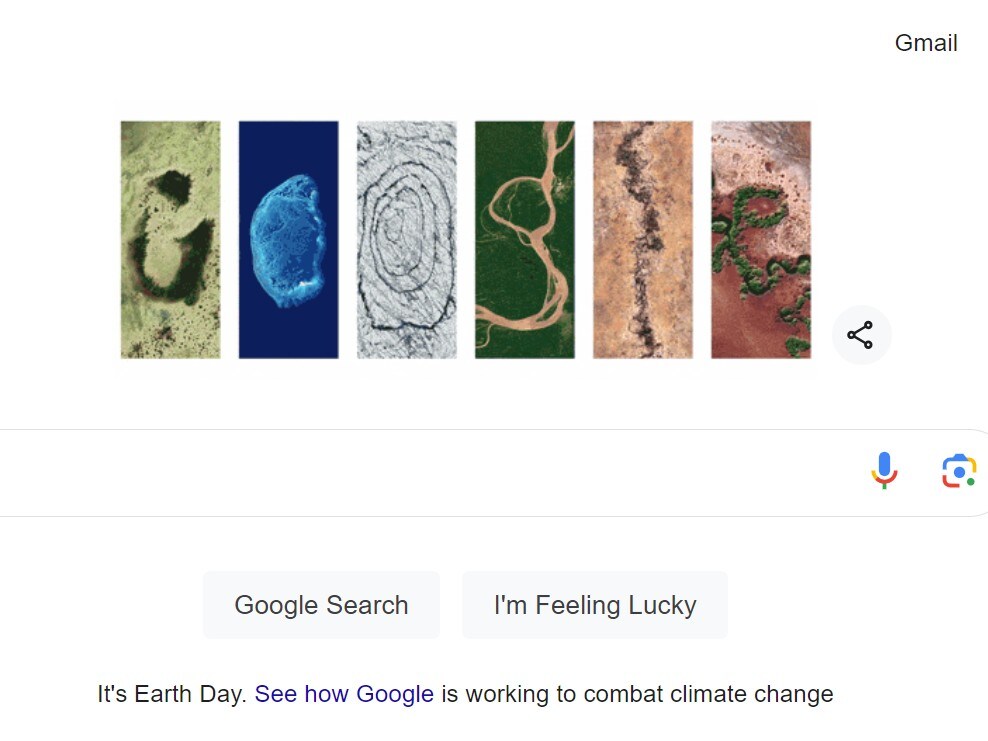988x741 pixels.
Task: Open the grey concentric rings doodle tile
Action: point(406,240)
